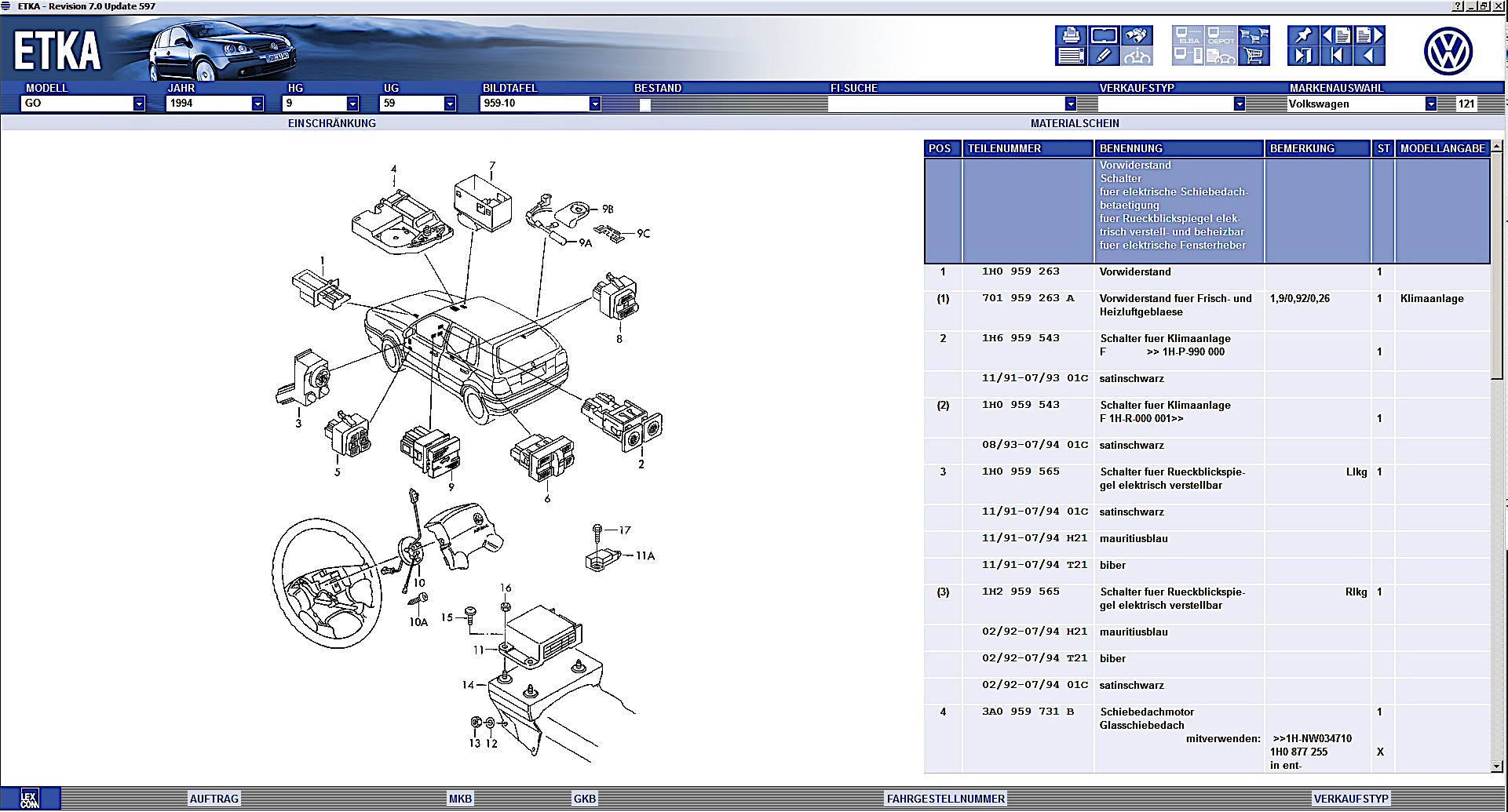This screenshot has width=1508, height=812.
Task: Open the MARKENAUSWAHL Volkswagen dropdown
Action: point(1431,104)
